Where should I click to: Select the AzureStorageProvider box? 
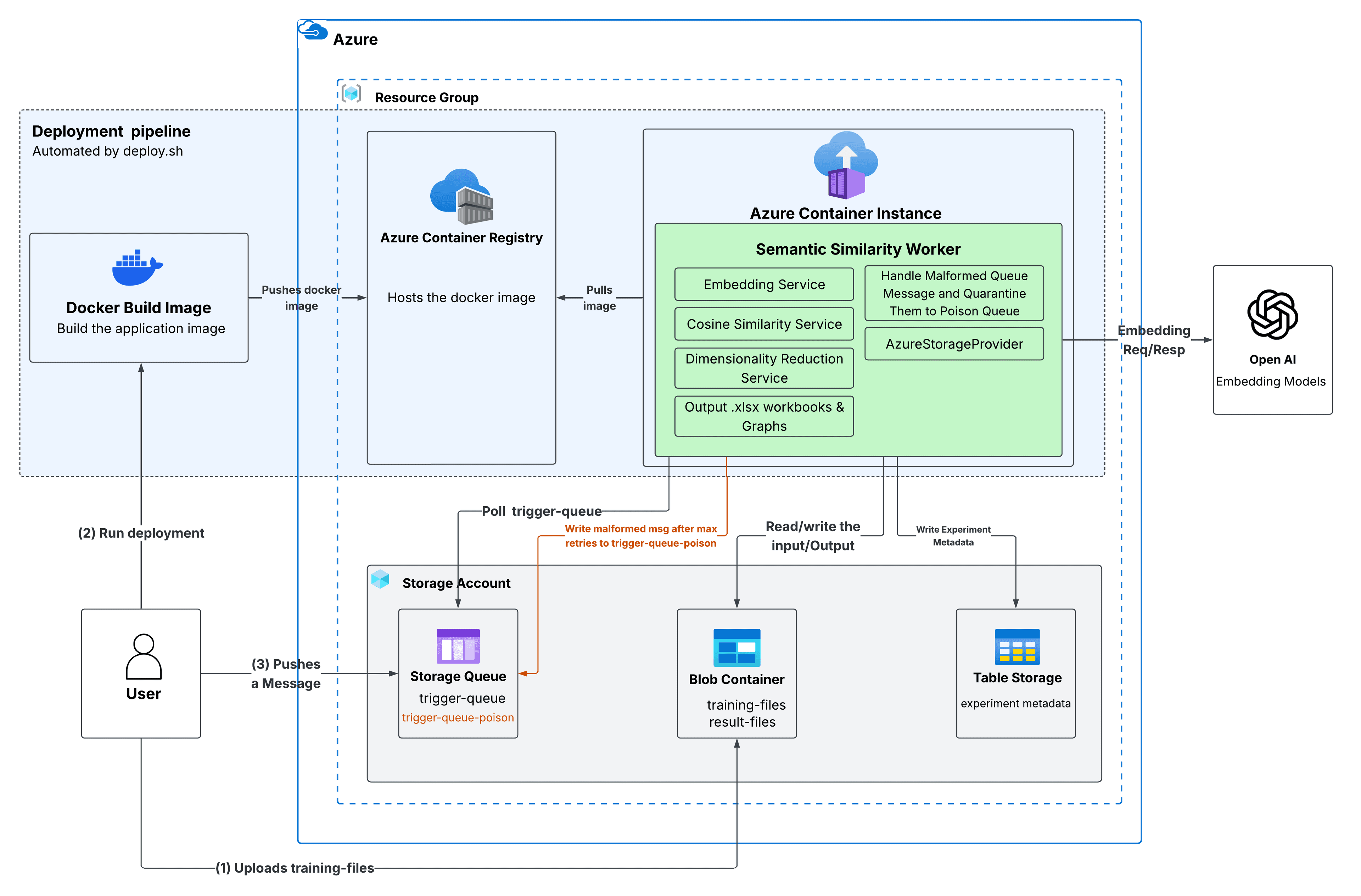[954, 344]
